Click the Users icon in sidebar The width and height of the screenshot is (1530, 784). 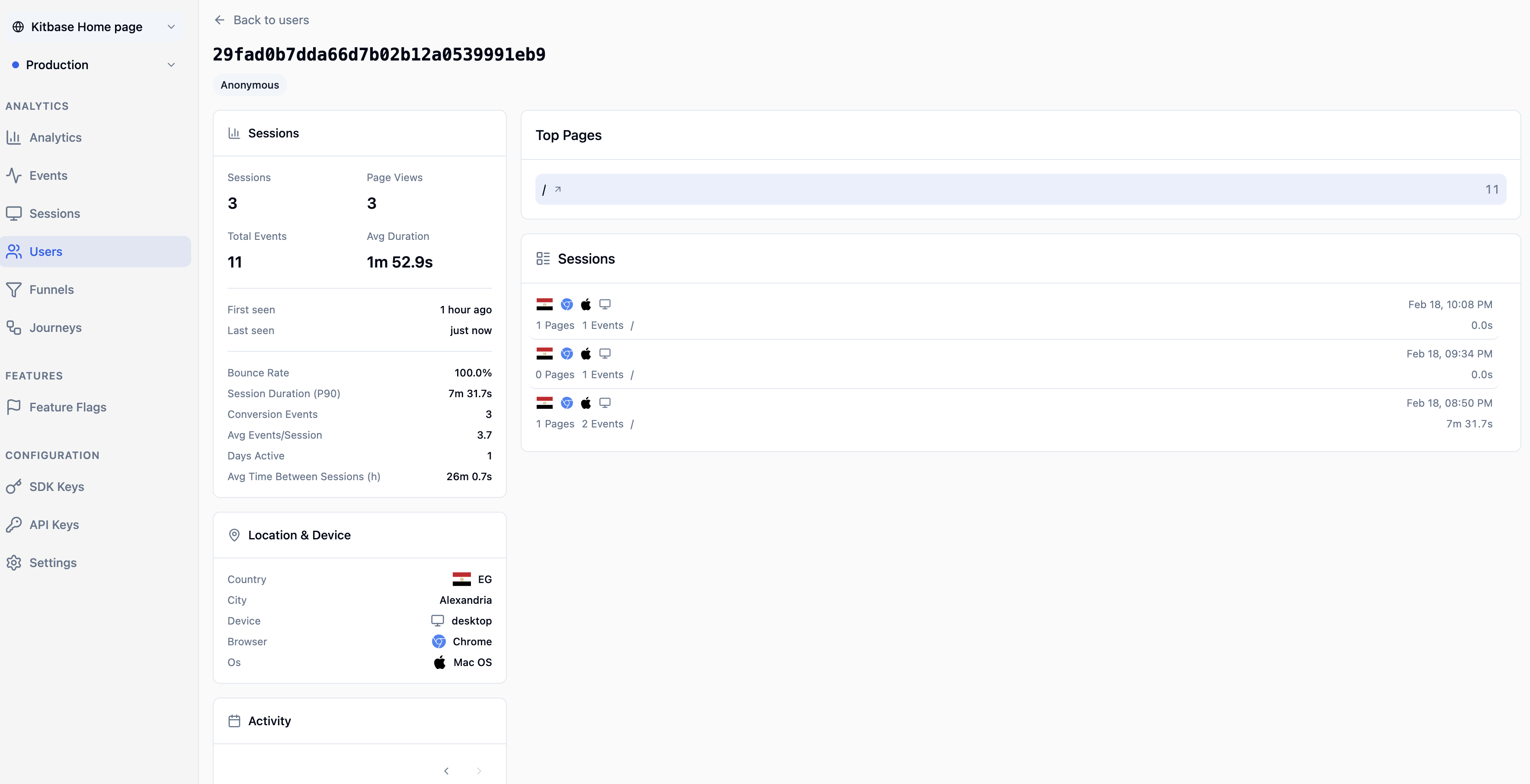tap(14, 251)
